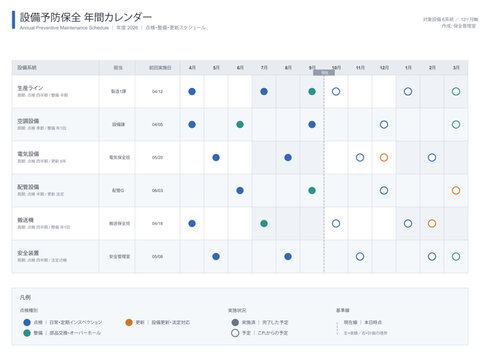480x360 pixels.
Task: Select 空調設備 green planned circle in 3月
Action: 456,124
